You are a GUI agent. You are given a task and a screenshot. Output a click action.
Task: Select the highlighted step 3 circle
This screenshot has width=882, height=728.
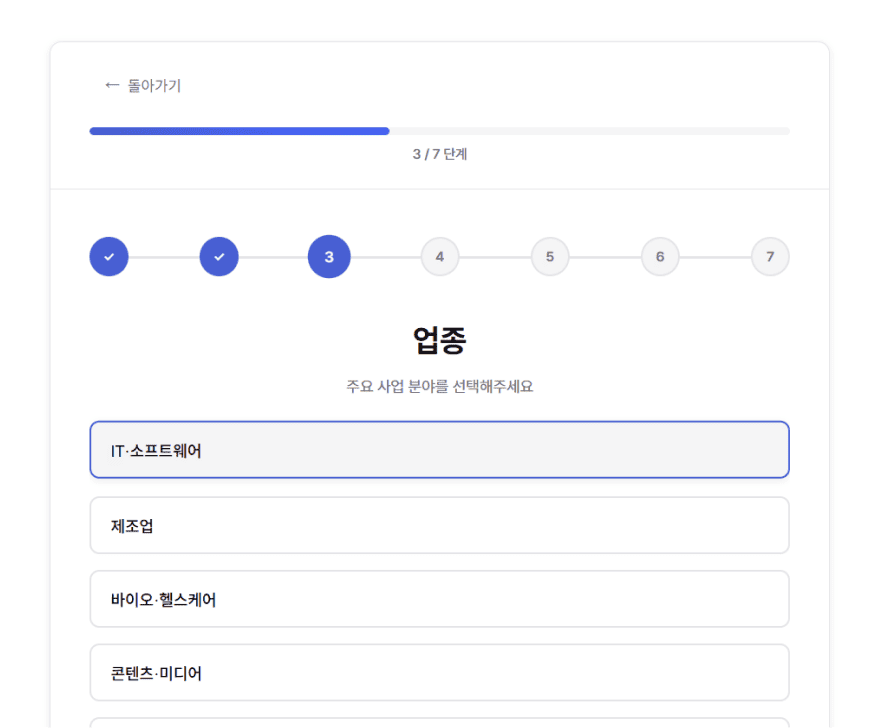329,256
